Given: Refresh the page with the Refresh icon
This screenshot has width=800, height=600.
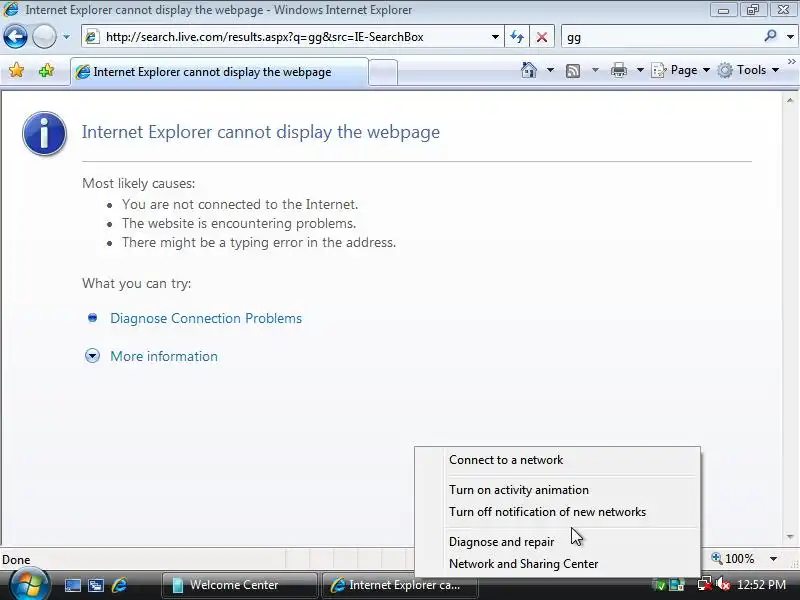Looking at the screenshot, I should 517,37.
